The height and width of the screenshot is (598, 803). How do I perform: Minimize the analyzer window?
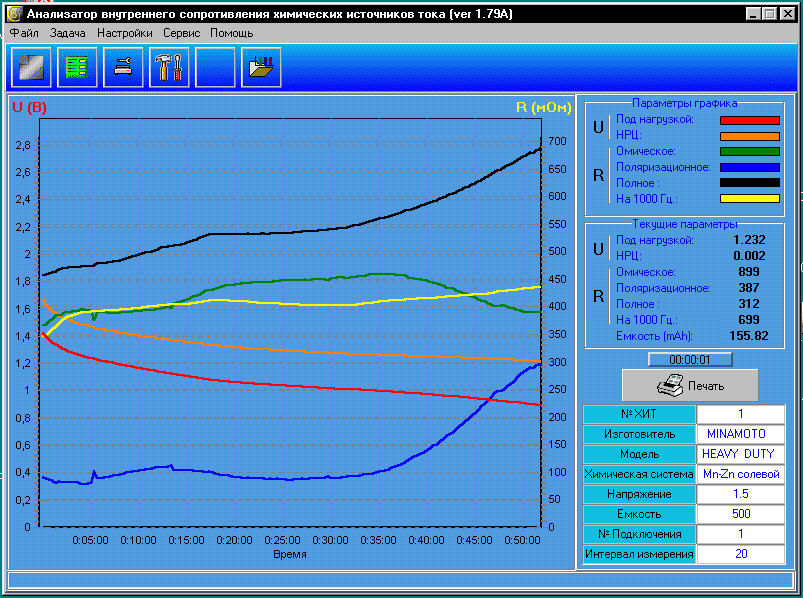click(753, 14)
